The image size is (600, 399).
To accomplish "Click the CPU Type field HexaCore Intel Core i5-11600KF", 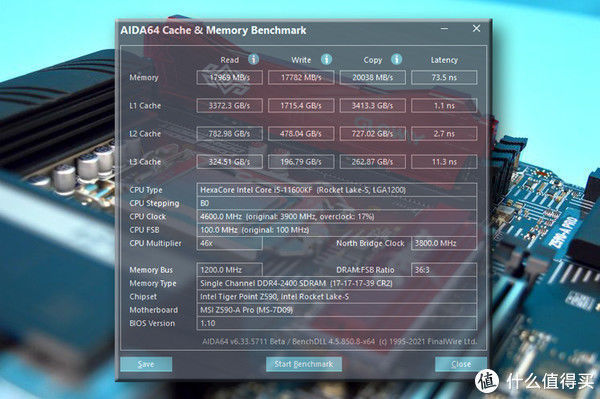I will click(337, 190).
